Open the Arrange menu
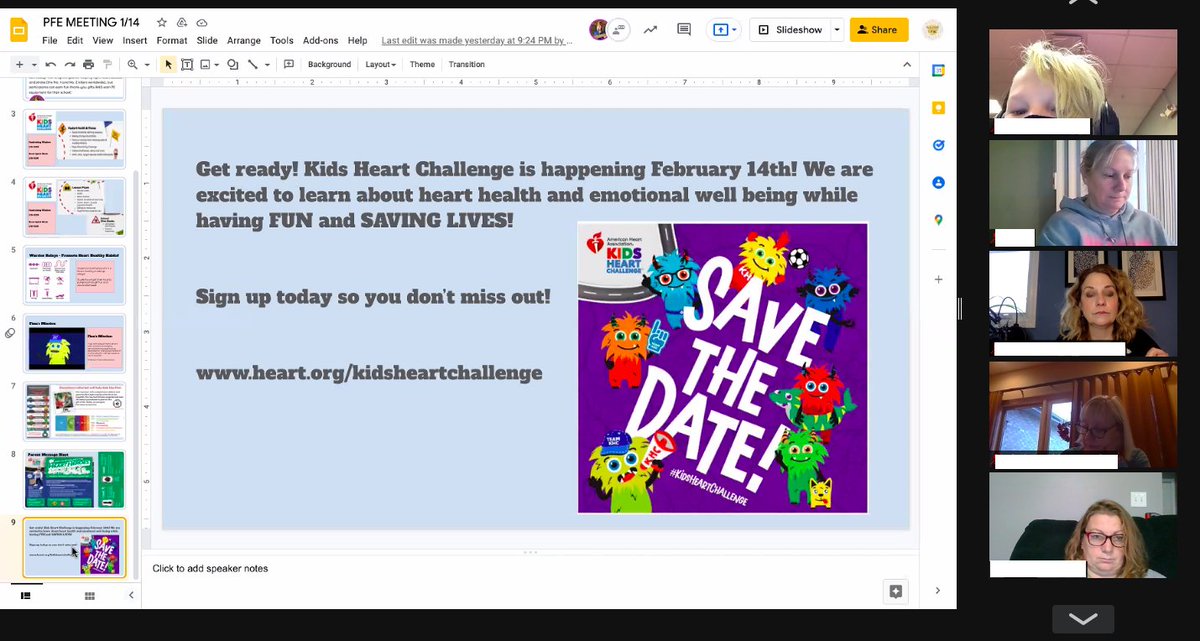The image size is (1200, 641). coord(244,41)
